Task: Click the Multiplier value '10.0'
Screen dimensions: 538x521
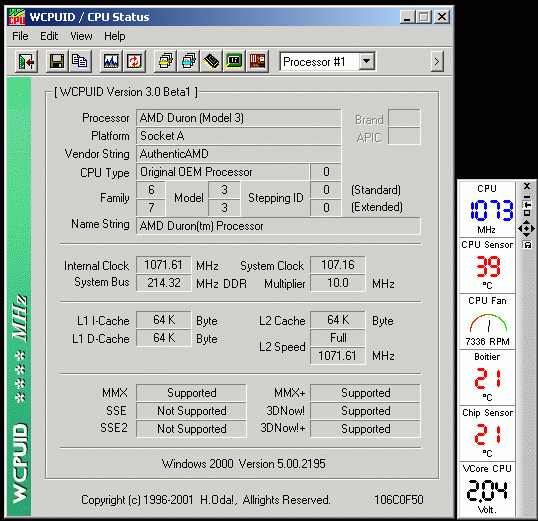Action: click(338, 283)
